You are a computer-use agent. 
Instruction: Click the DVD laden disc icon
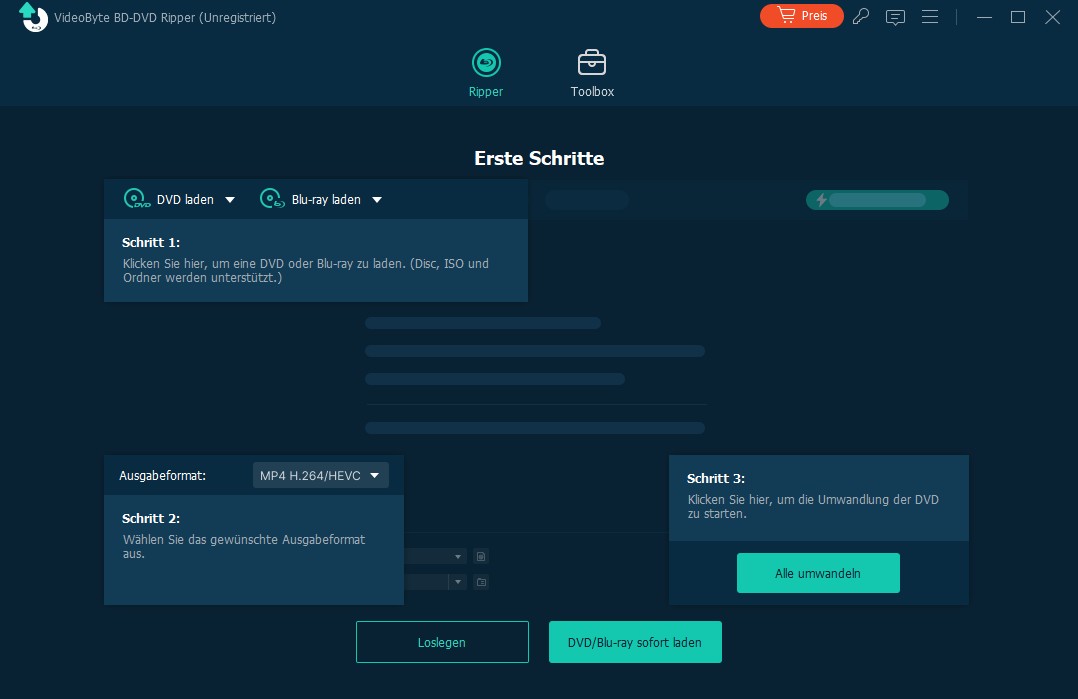pos(137,199)
